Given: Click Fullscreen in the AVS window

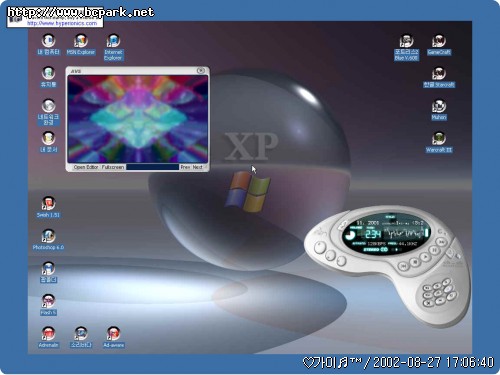Looking at the screenshot, I should pyautogui.click(x=113, y=167).
